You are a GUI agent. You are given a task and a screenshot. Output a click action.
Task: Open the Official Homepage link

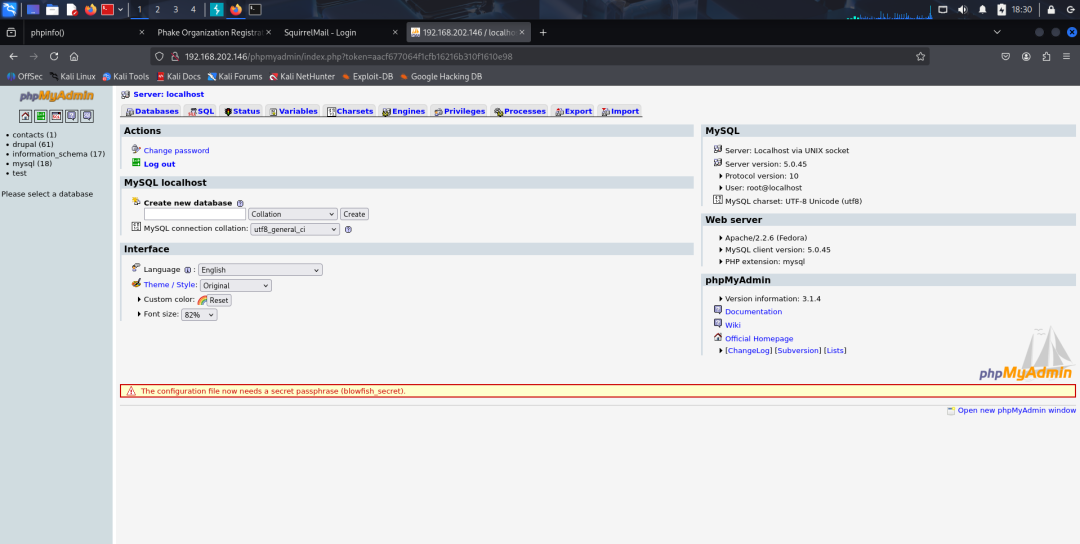coord(758,339)
